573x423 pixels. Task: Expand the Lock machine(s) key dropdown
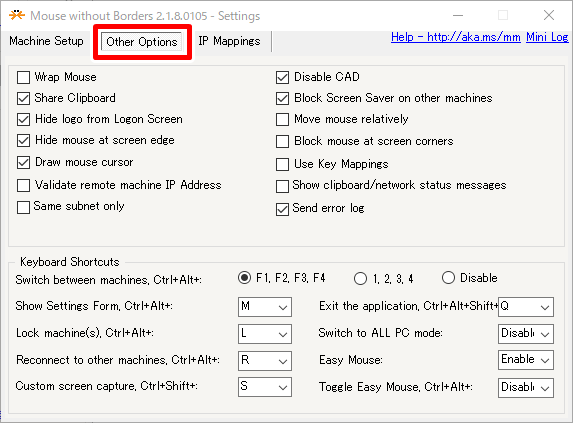coord(265,334)
